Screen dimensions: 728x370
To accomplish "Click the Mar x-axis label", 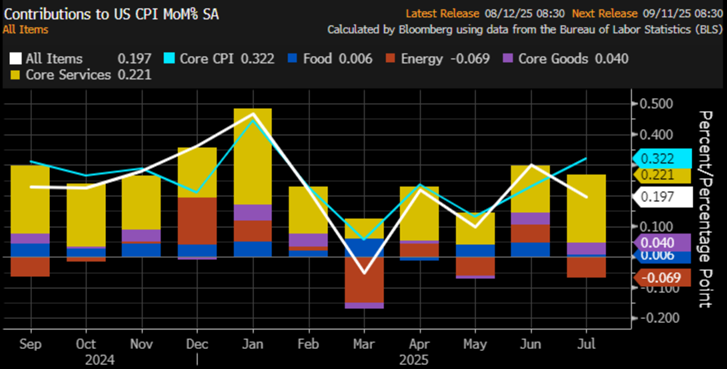I will point(364,344).
